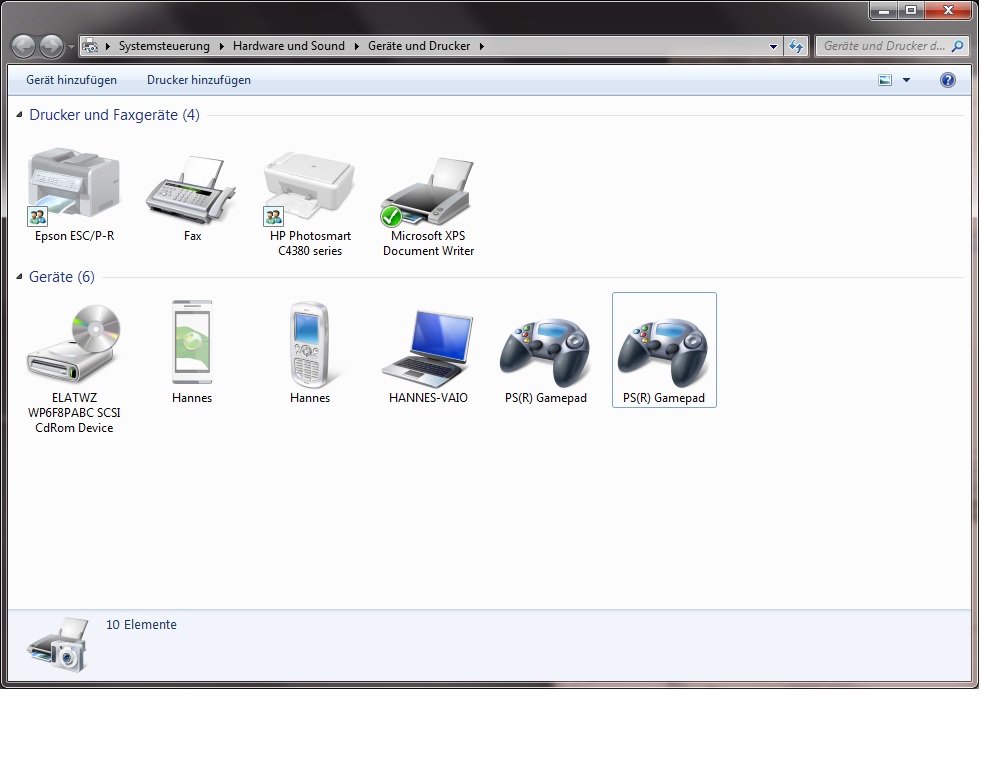Minimize the Geräte und Drucker window
Image resolution: width=982 pixels, height=760 pixels.
coord(884,11)
